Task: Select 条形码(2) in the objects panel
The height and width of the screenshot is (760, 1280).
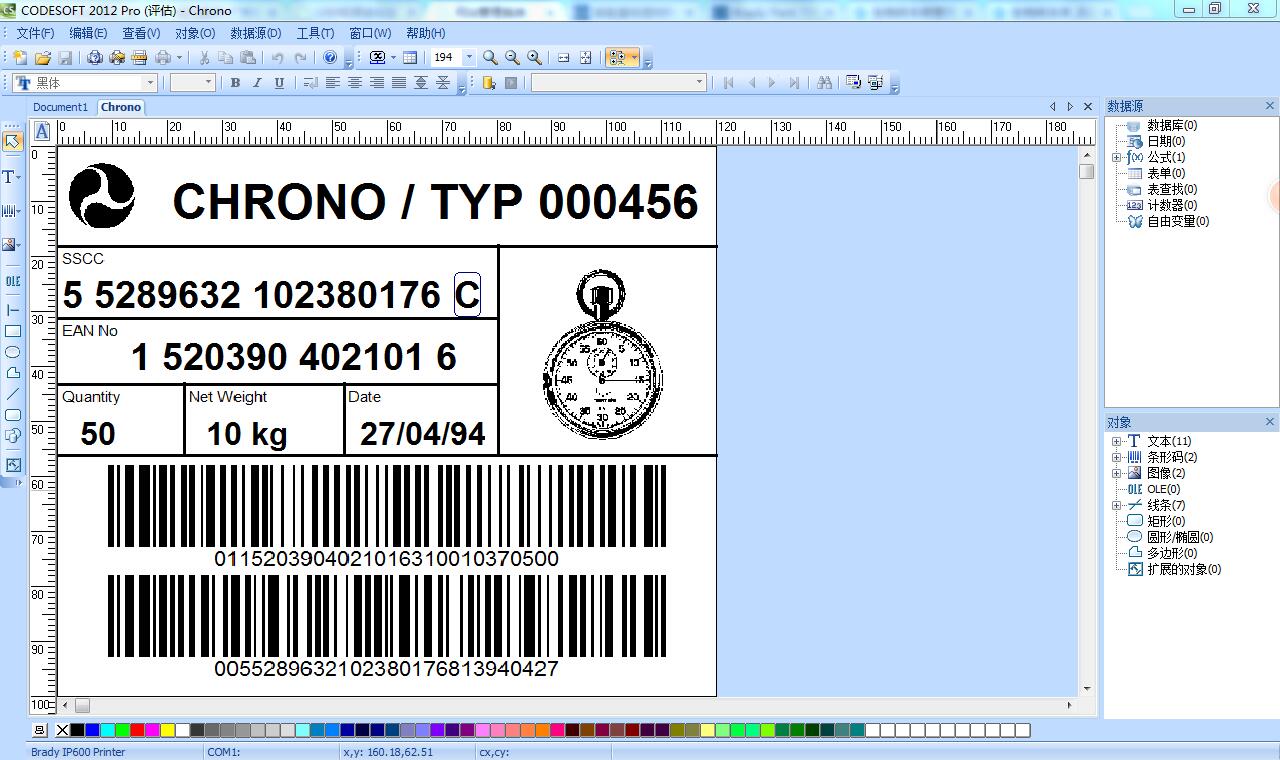Action: (x=1171, y=457)
